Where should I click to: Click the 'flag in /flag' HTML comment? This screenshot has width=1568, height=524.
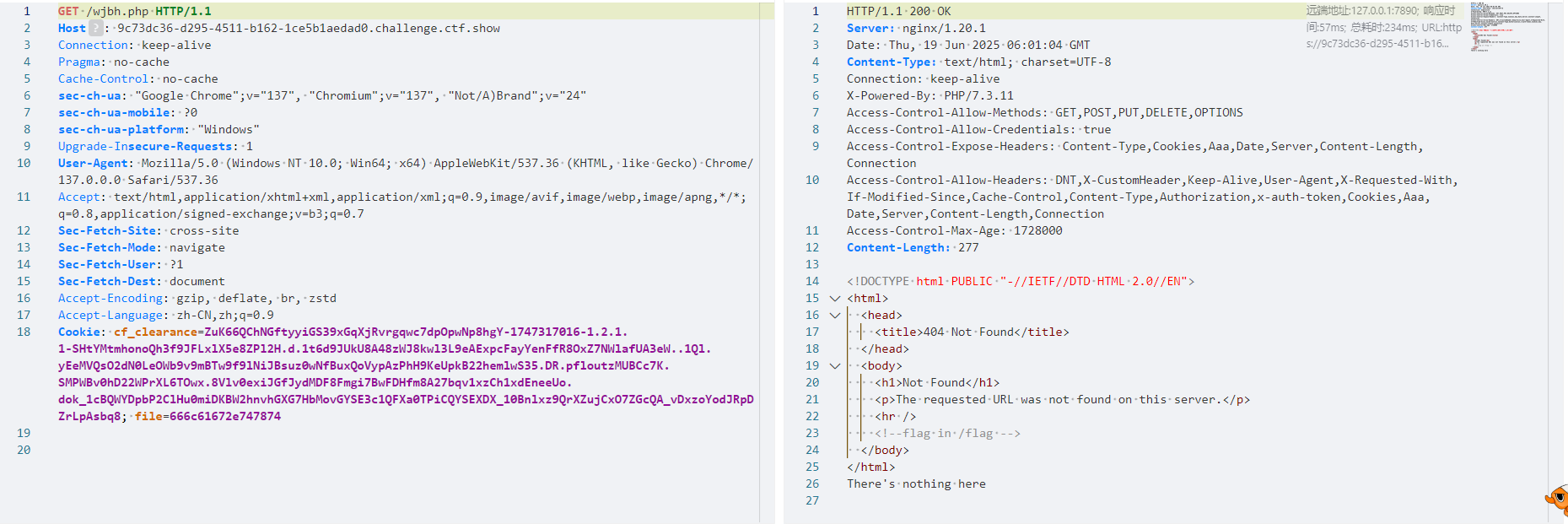947,433
